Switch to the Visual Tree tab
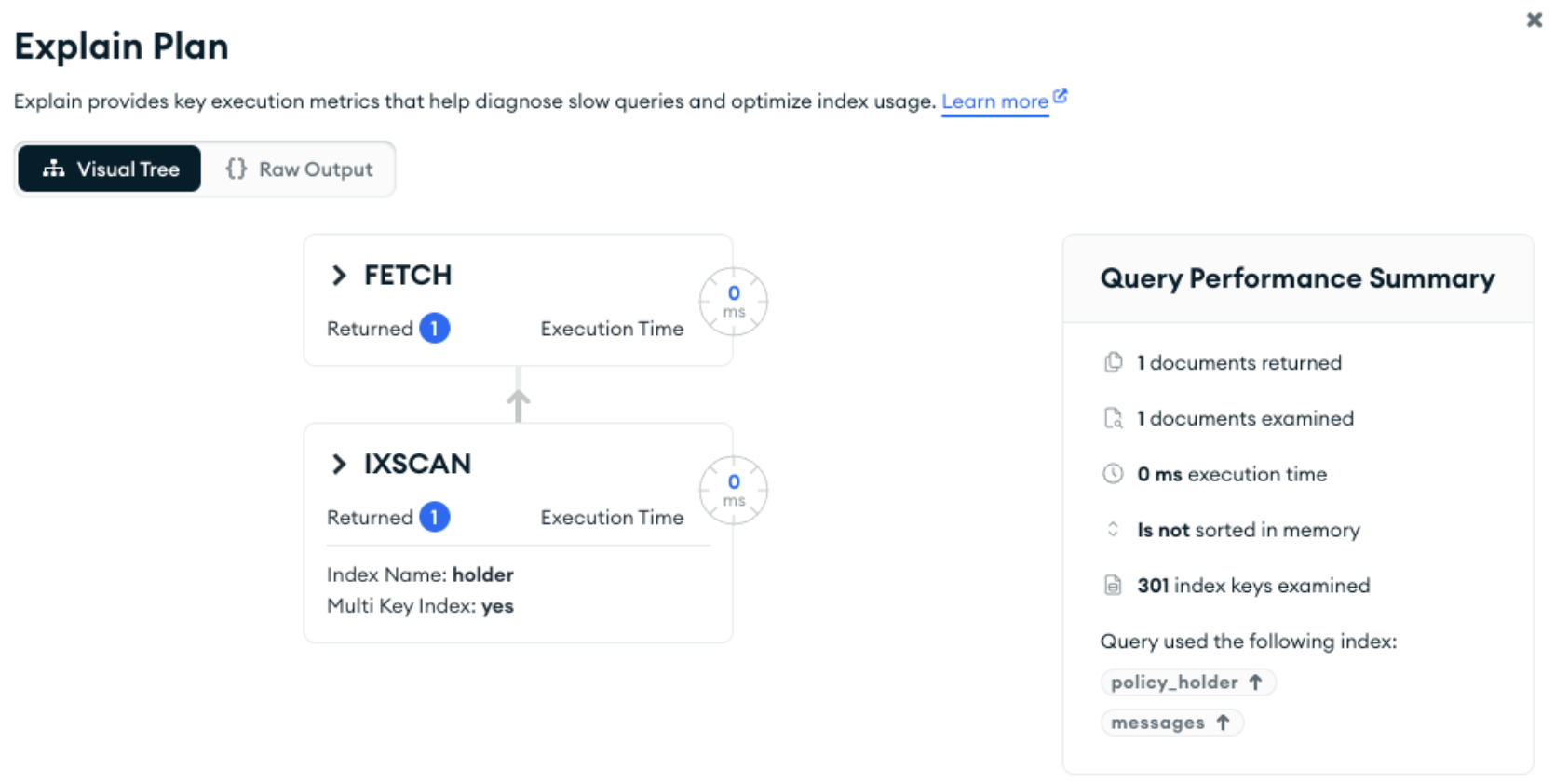 (110, 169)
